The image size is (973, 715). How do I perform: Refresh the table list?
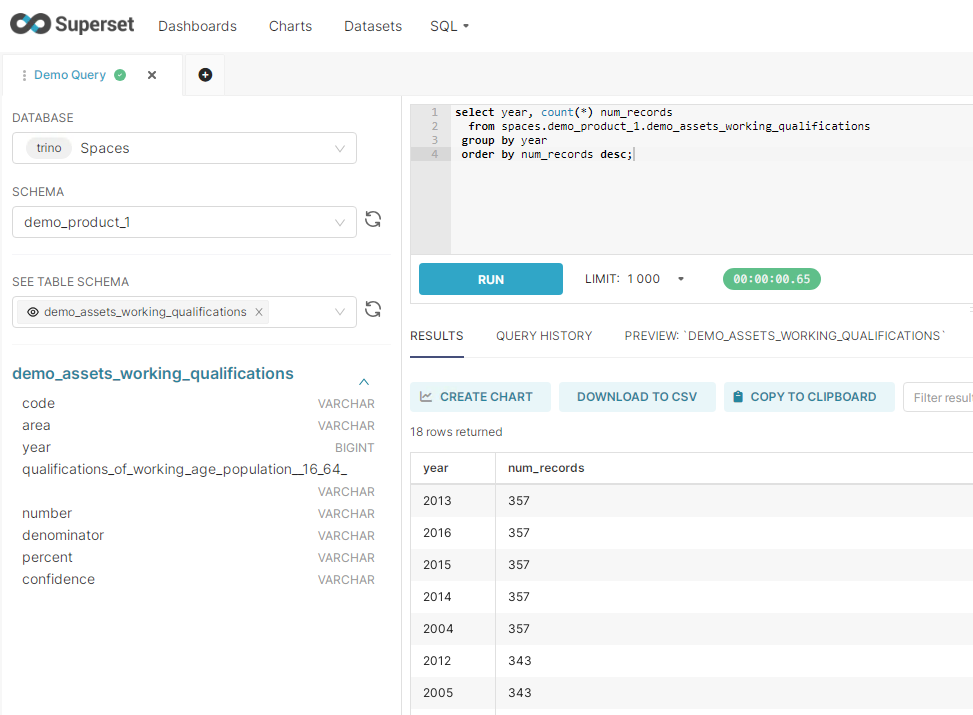[373, 310]
